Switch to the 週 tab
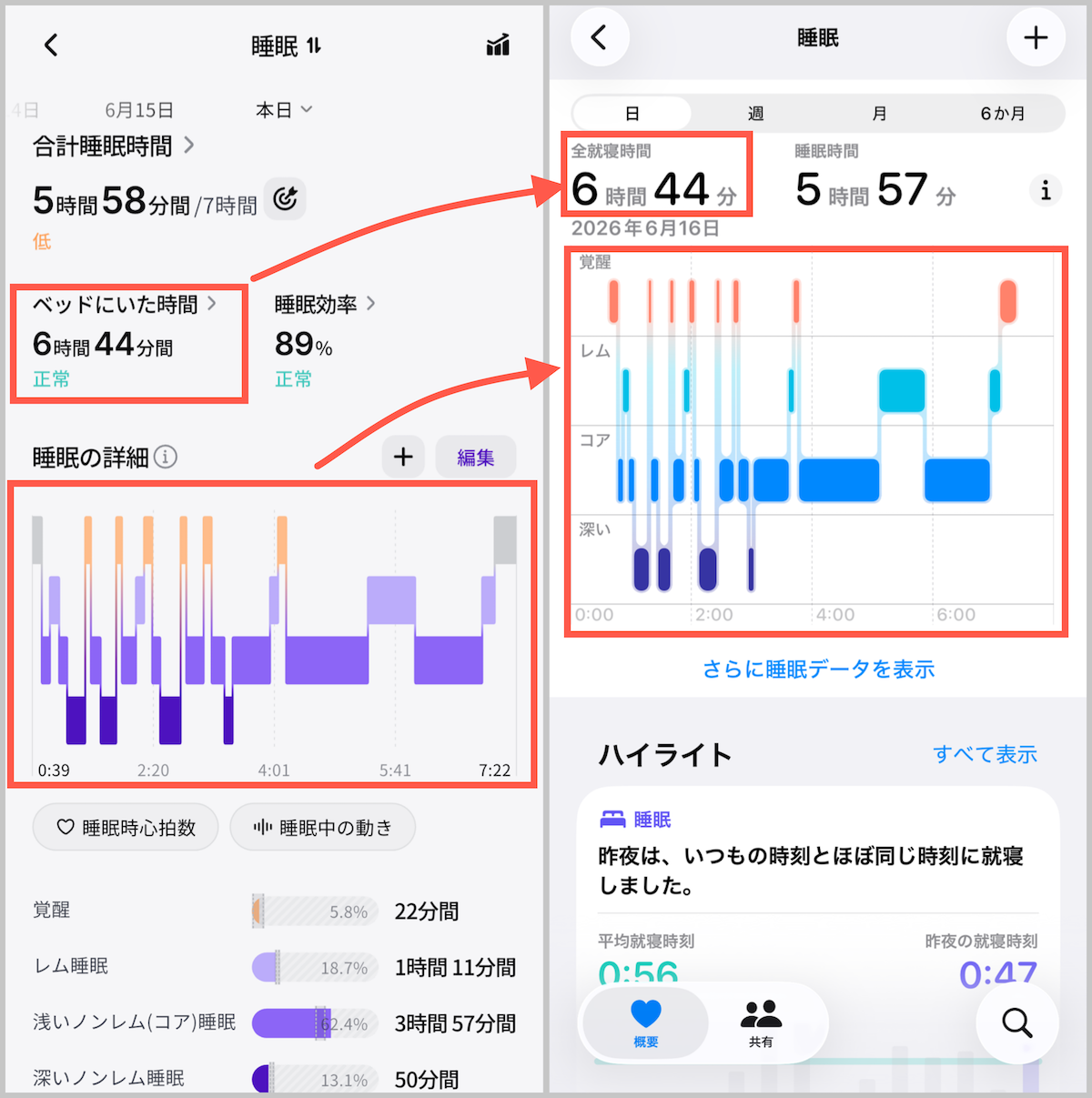Screen dimensions: 1092x1098 pos(755,114)
